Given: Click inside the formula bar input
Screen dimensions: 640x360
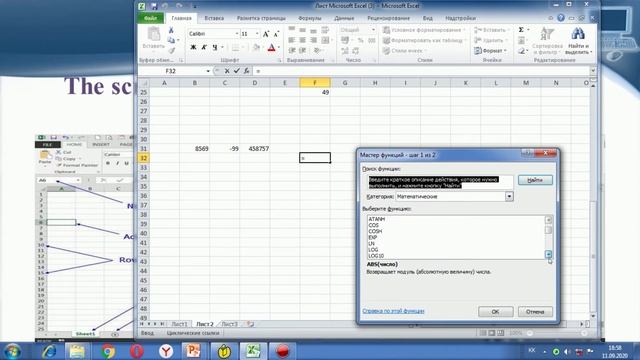Looking at the screenshot, I should [x=420, y=71].
